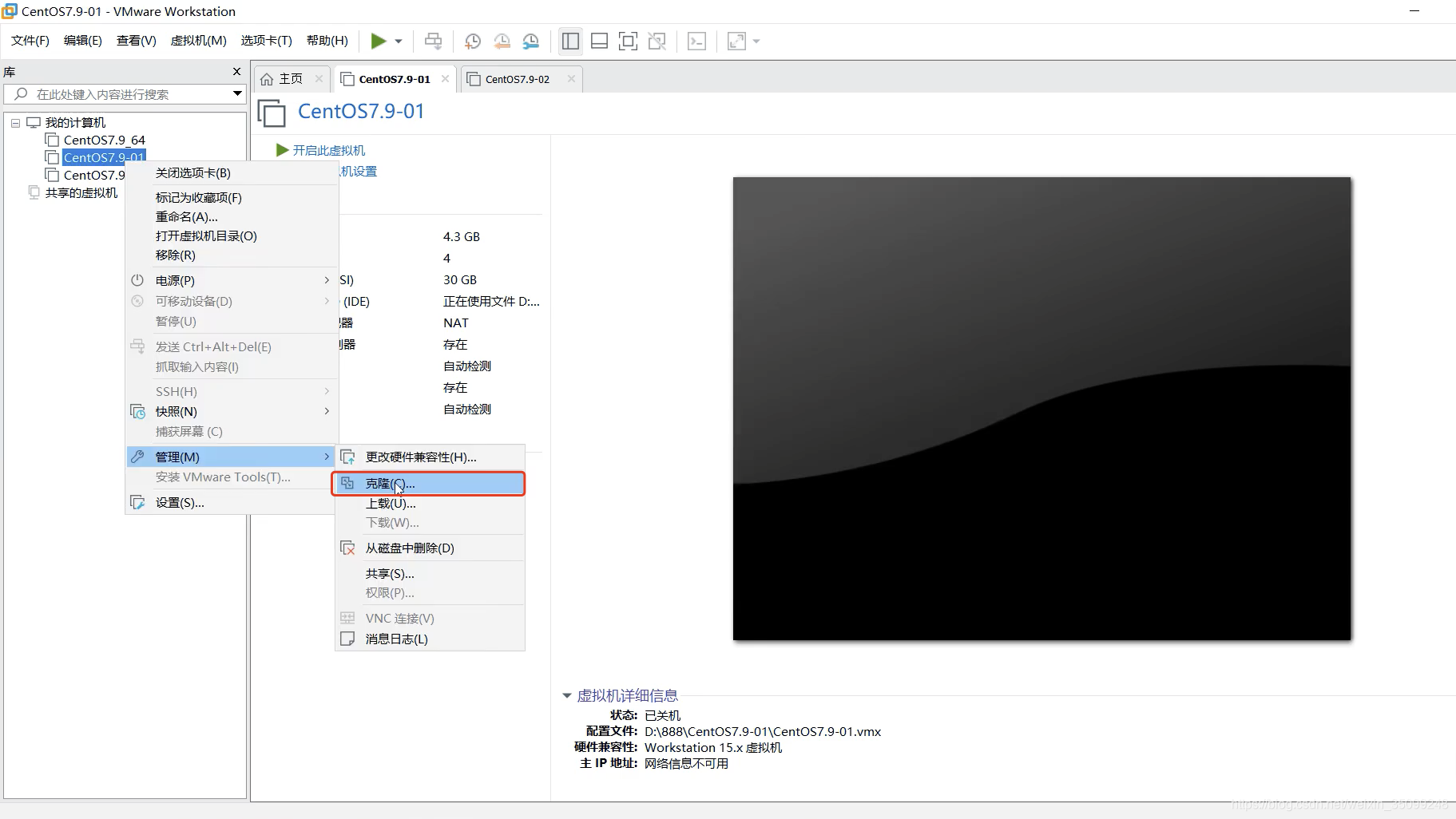Close the library panel with X
The height and width of the screenshot is (819, 1456).
pos(236,71)
